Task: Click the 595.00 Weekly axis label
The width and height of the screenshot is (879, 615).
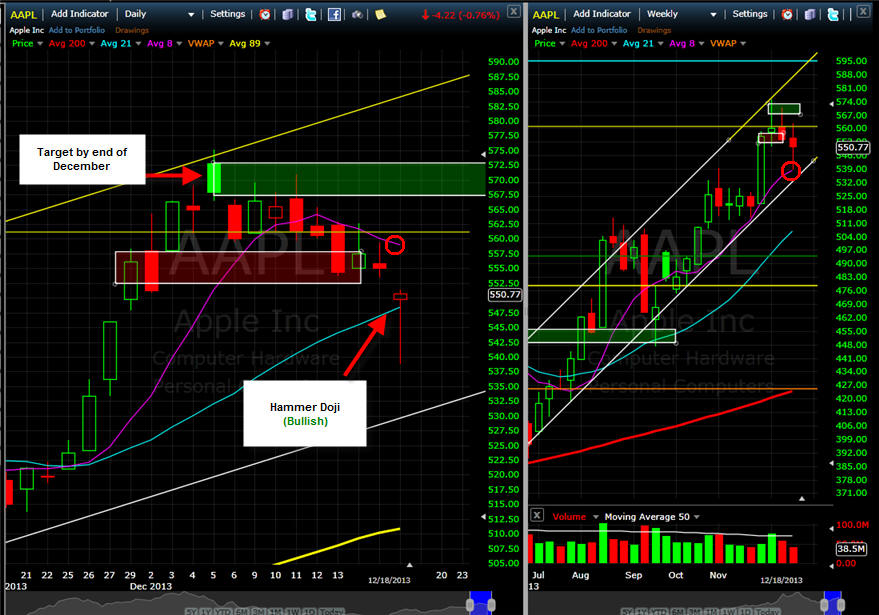Action: pyautogui.click(x=852, y=61)
